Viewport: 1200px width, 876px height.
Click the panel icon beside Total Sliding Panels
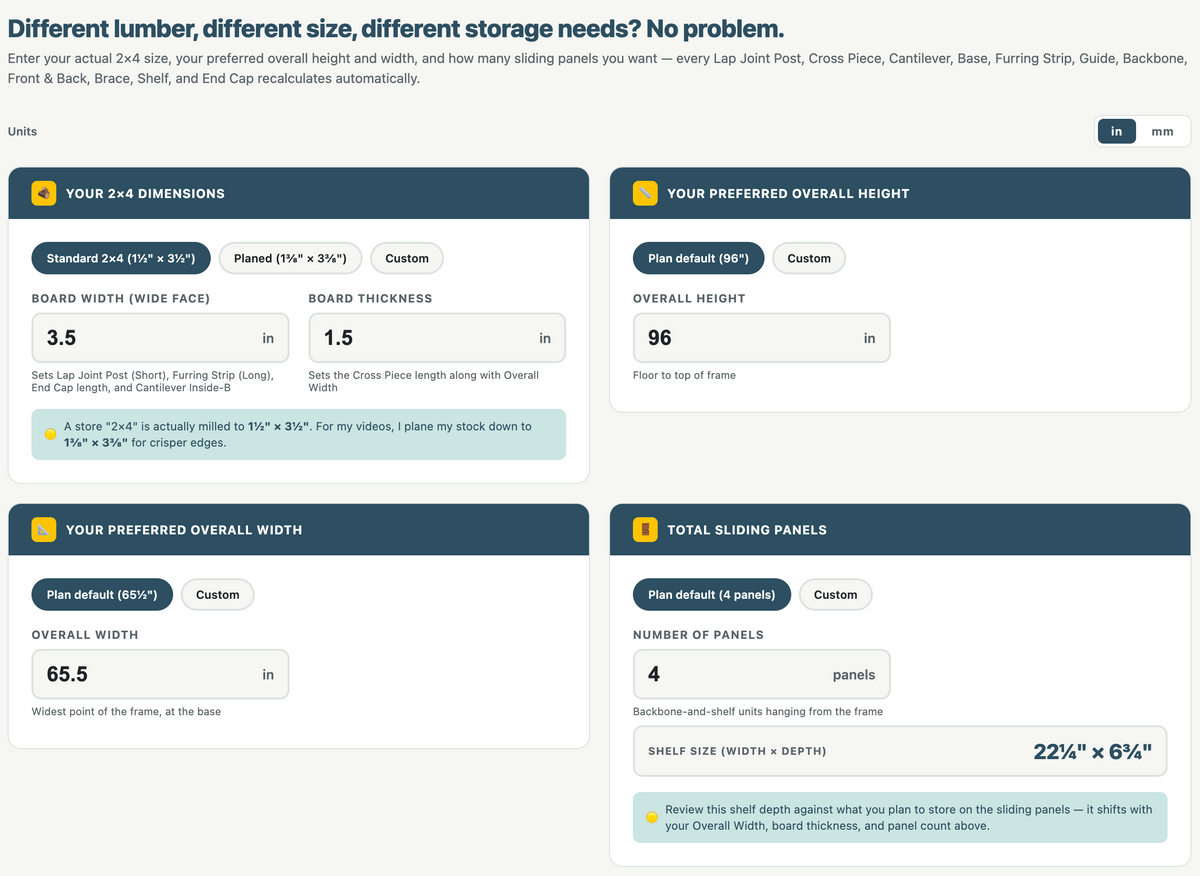tap(645, 529)
